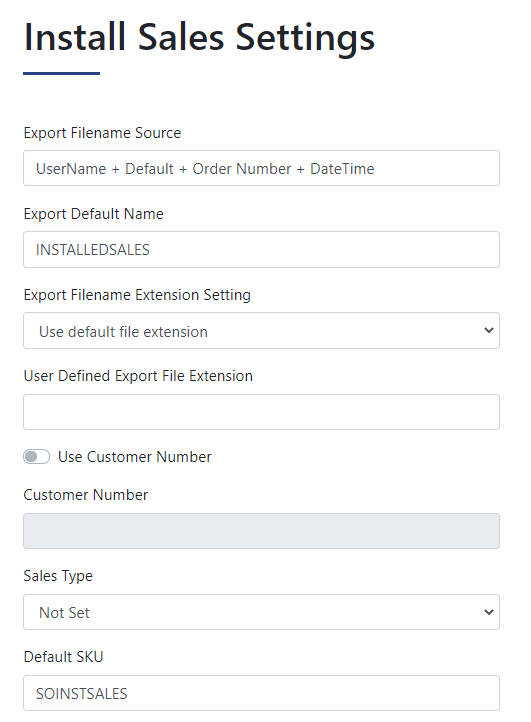Click the 'Install Sales Settings' page heading
The height and width of the screenshot is (722, 531).
coord(199,38)
